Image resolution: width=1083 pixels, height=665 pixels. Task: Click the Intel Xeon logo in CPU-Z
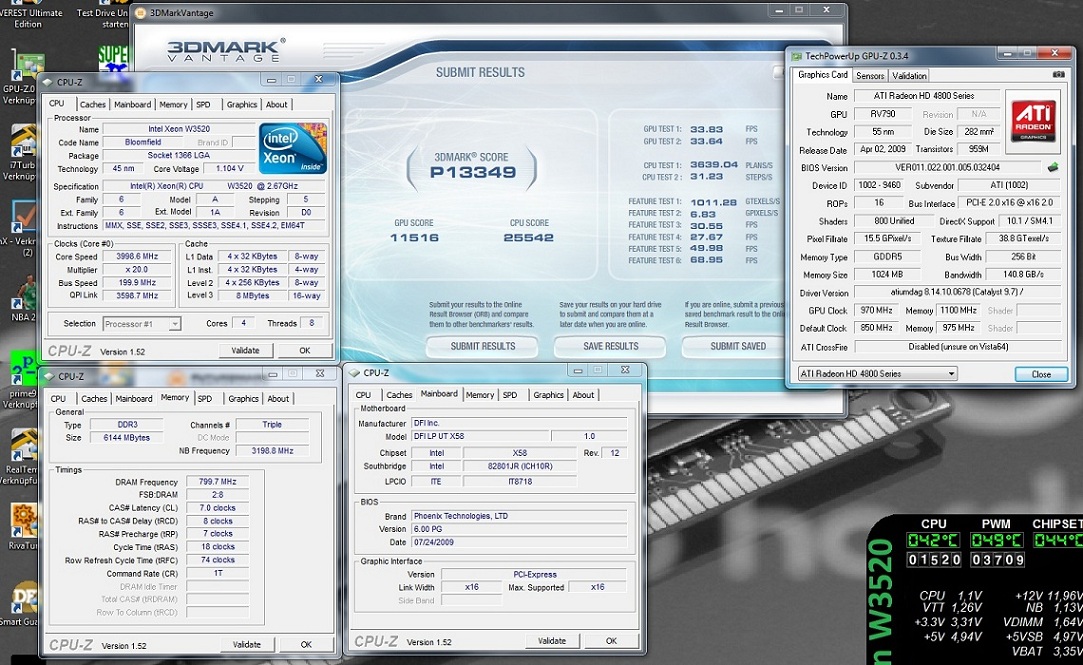point(293,148)
